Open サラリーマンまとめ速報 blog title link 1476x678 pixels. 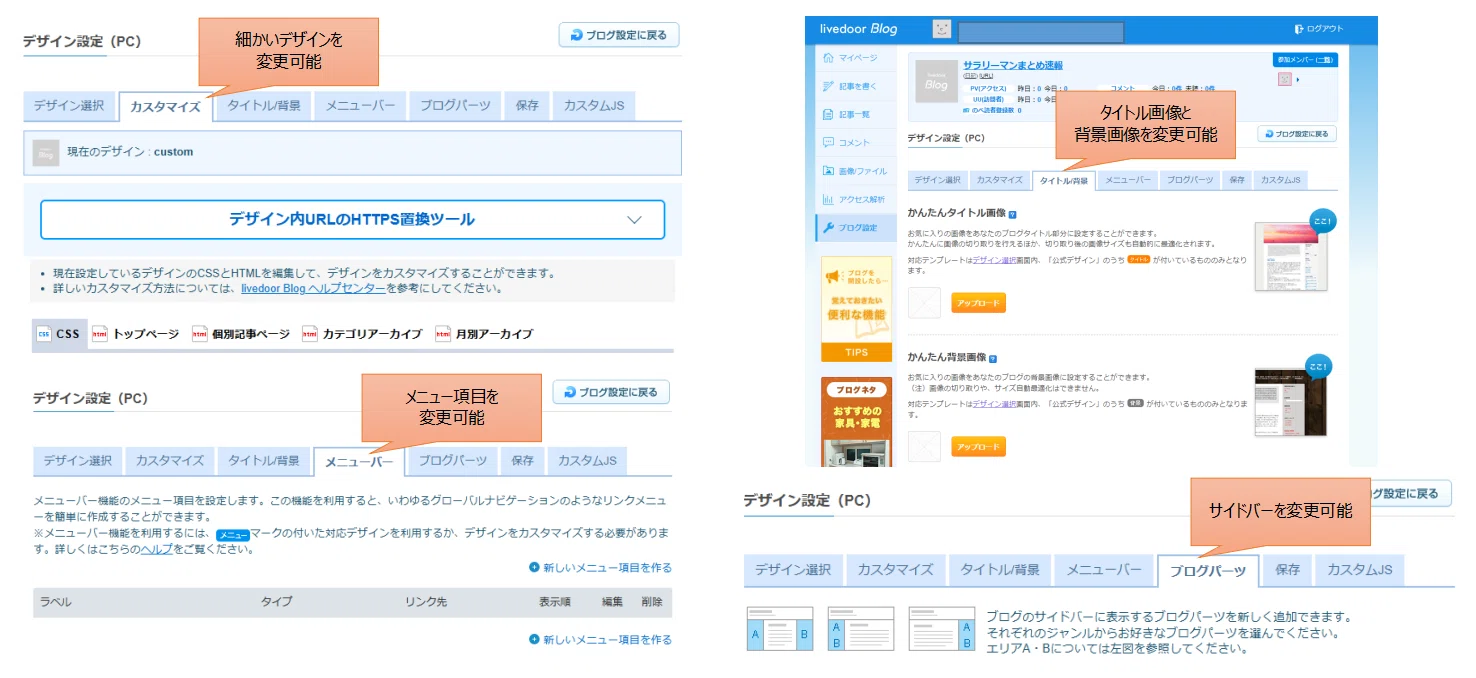pos(1012,65)
